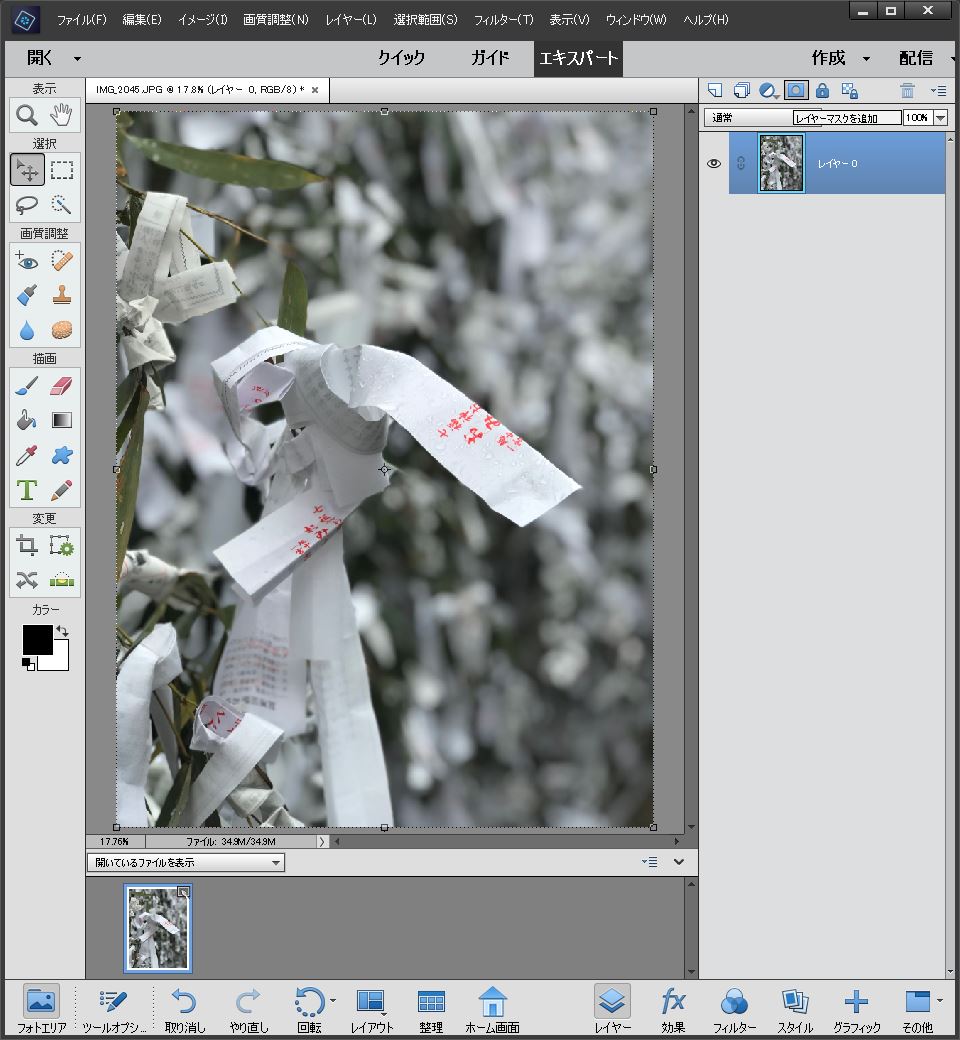Switch to the クイック mode tab
Image resolution: width=960 pixels, height=1040 pixels.
pos(401,58)
